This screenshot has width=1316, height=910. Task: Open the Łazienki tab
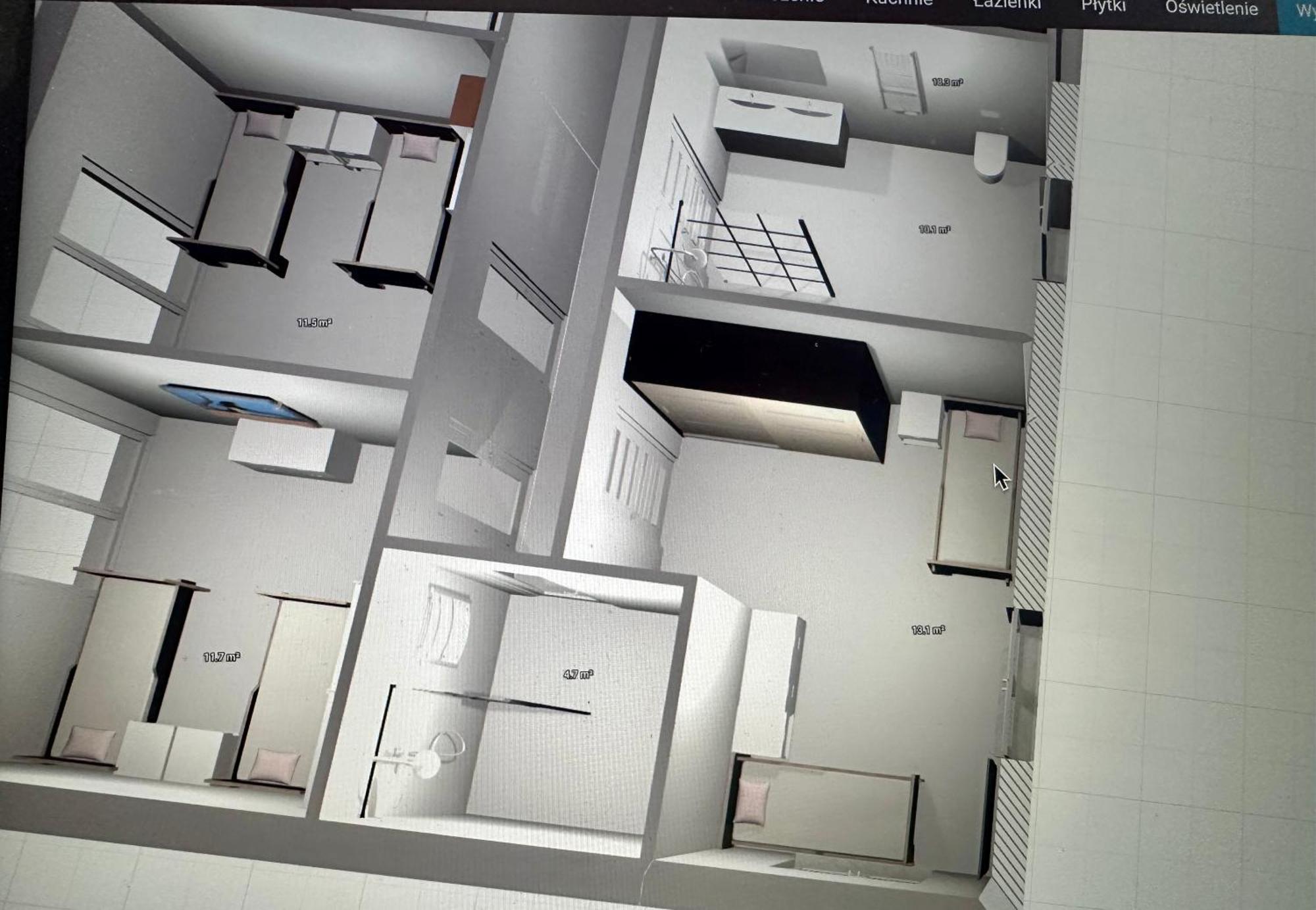(x=1007, y=4)
